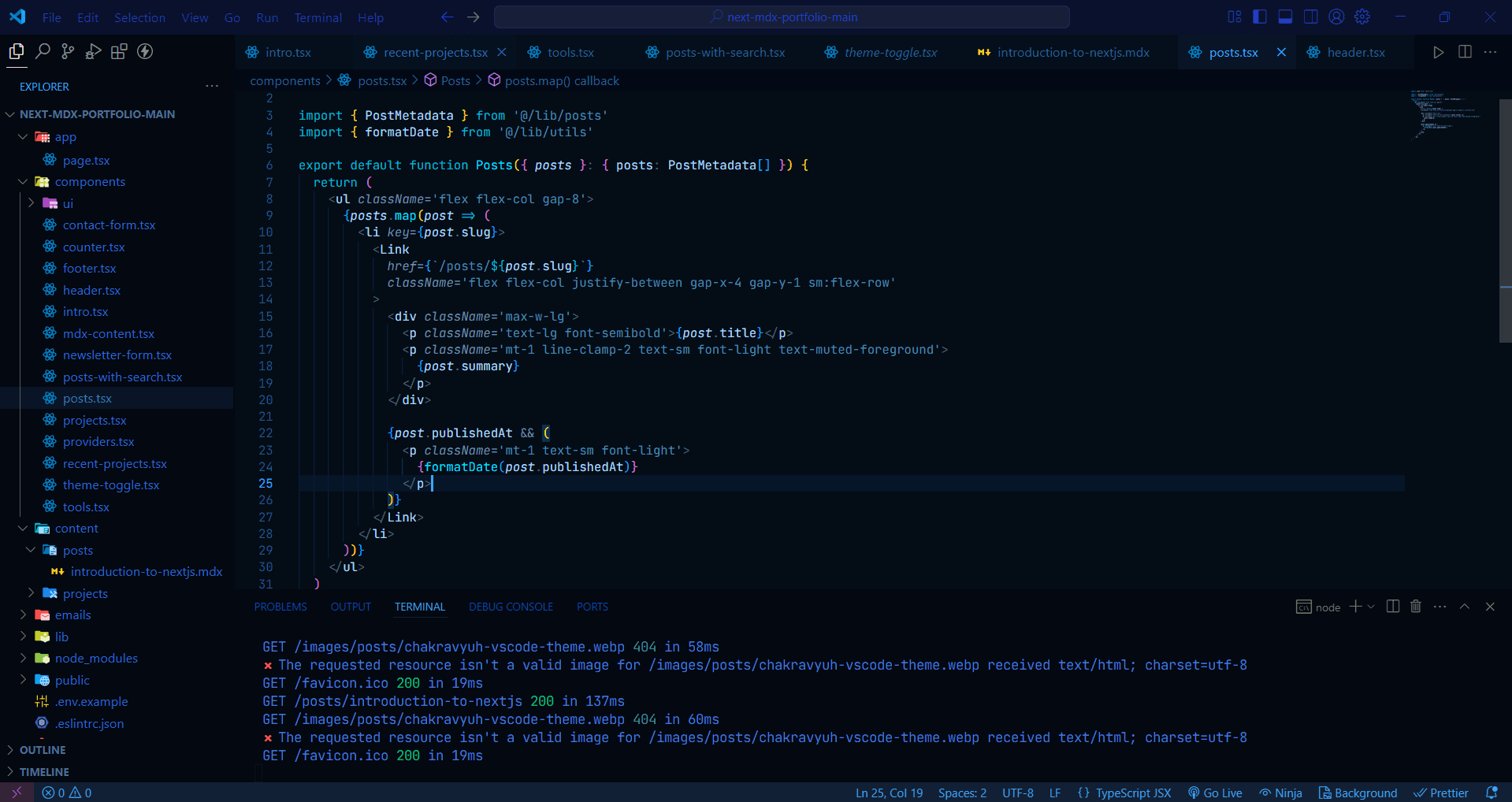Toggle secondary side bar visibility
Image resolution: width=1512 pixels, height=802 pixels.
pos(1310,17)
